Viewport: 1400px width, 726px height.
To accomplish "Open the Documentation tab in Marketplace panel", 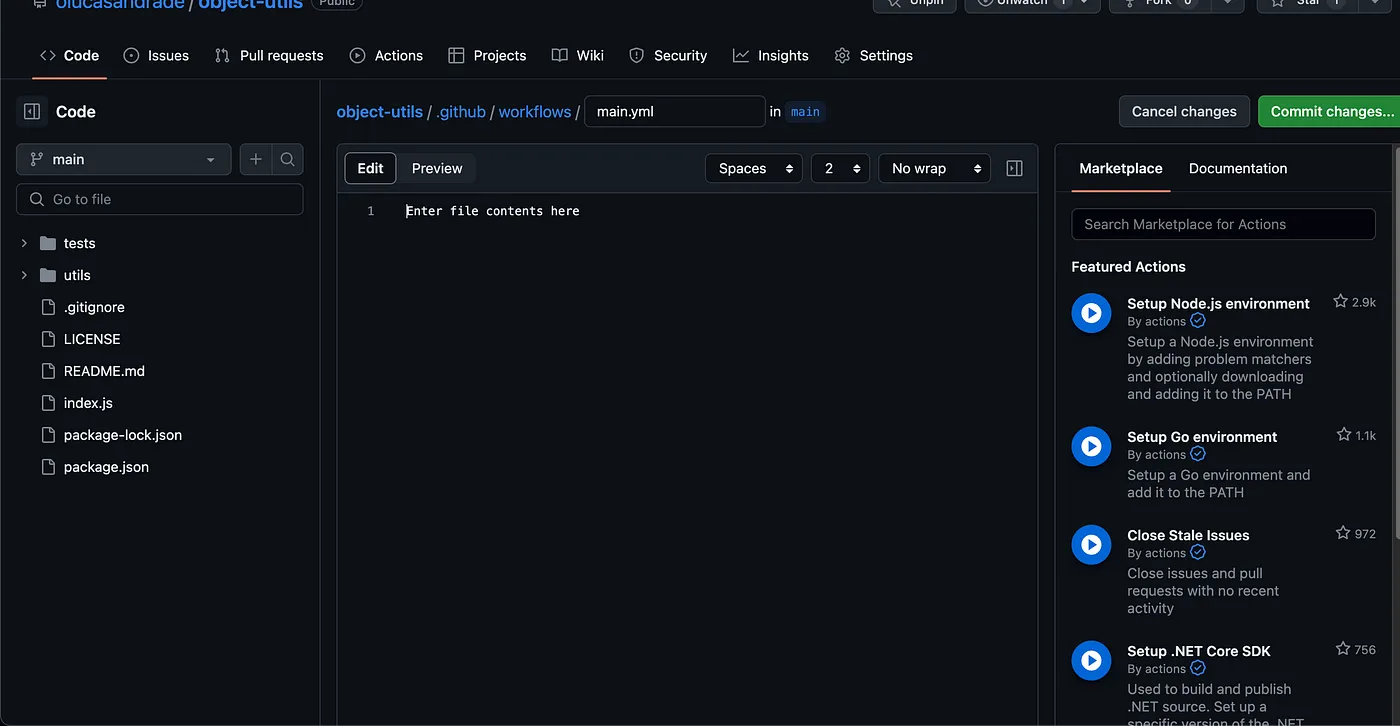I will (x=1237, y=168).
